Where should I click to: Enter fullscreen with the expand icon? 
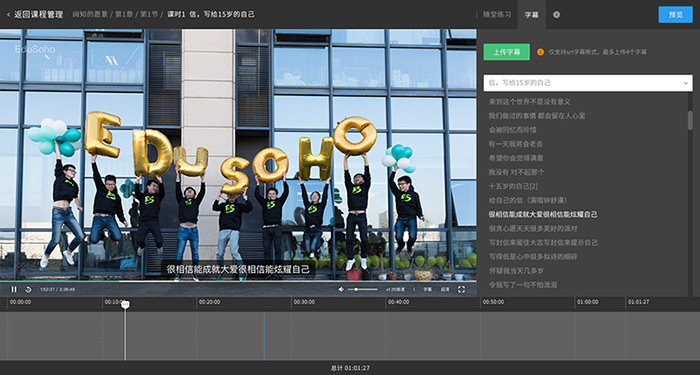(462, 289)
